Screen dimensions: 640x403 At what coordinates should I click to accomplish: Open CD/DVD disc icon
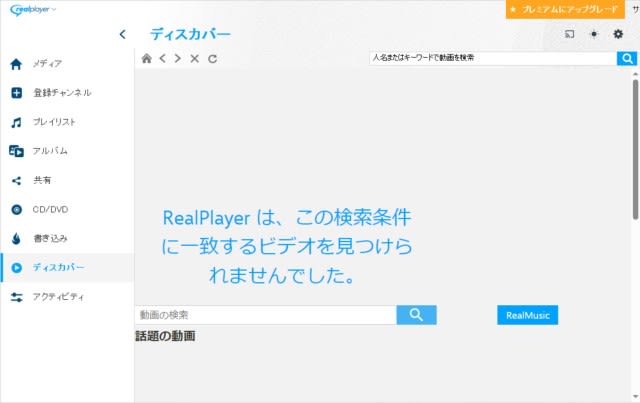click(x=16, y=209)
